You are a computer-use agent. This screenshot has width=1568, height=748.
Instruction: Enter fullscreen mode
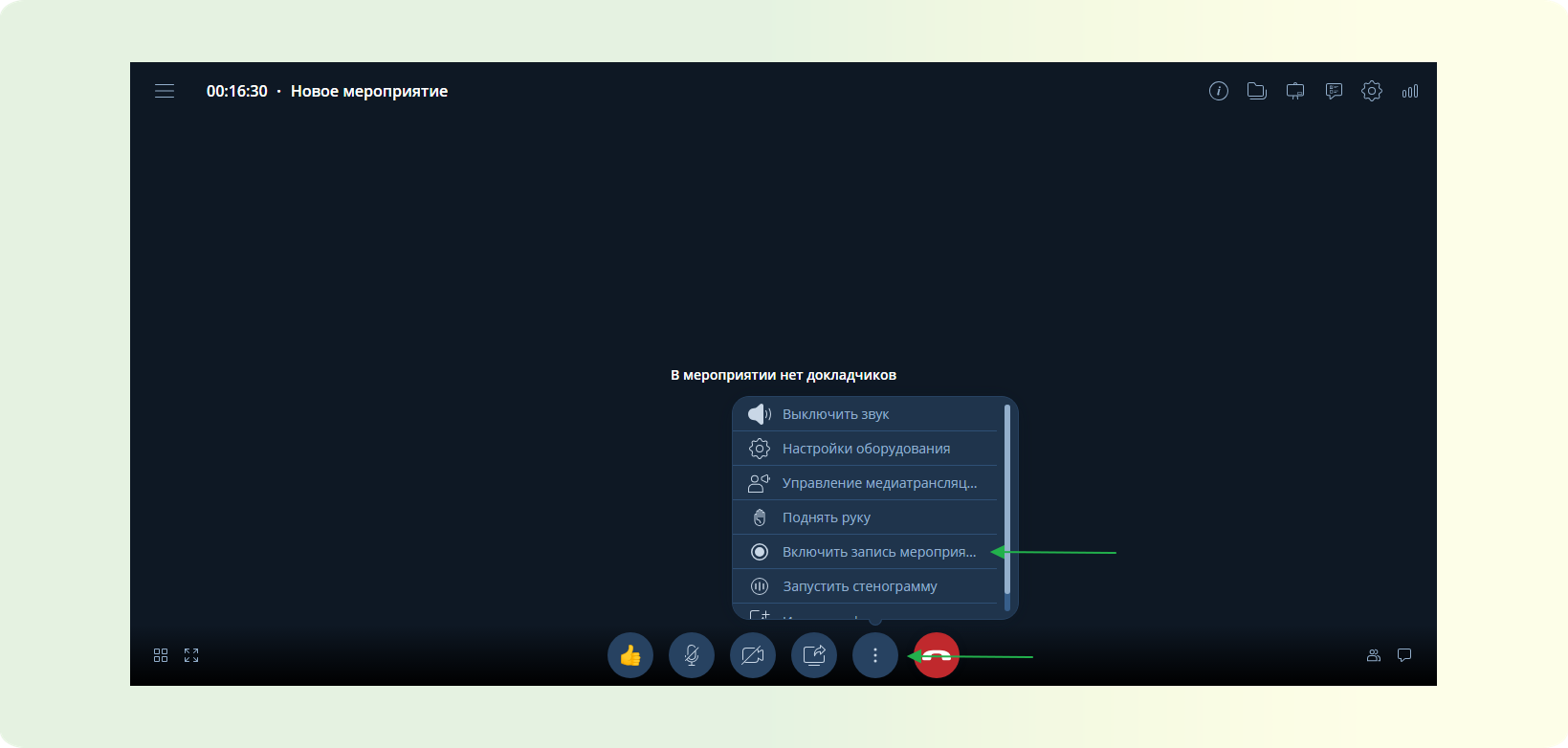point(191,655)
